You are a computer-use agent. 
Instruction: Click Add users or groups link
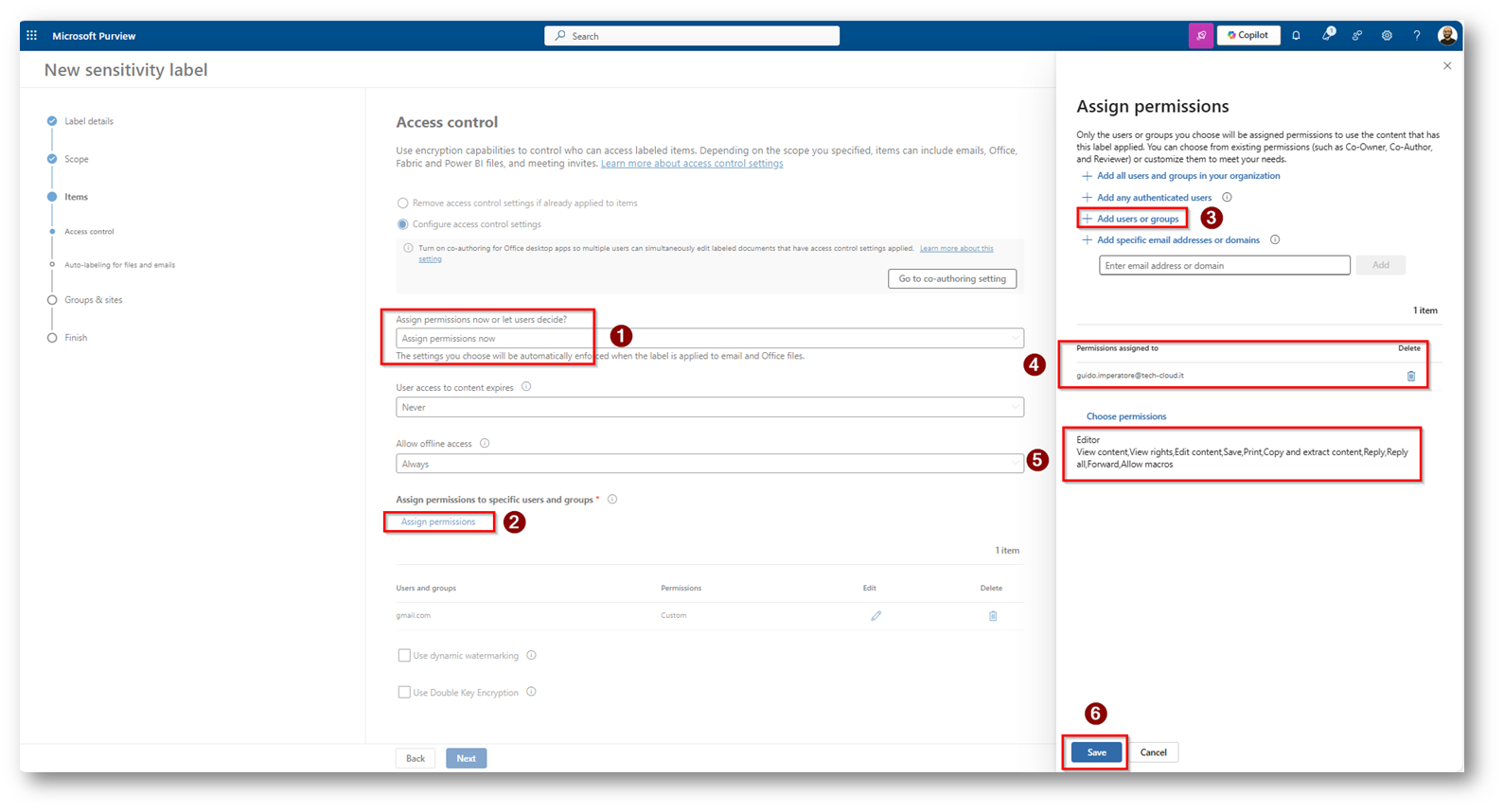1137,220
